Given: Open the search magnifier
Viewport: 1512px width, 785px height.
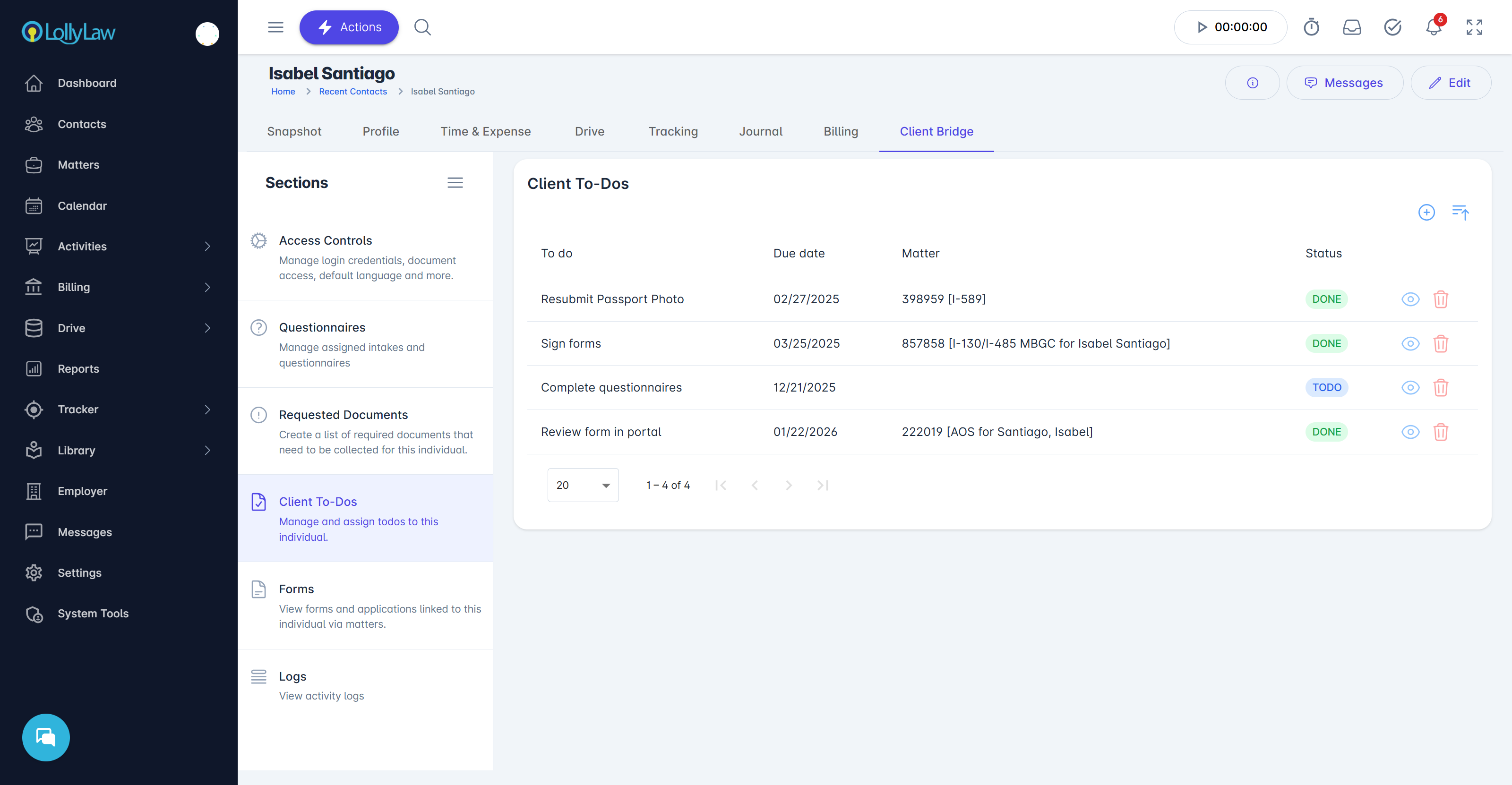Looking at the screenshot, I should [x=422, y=27].
